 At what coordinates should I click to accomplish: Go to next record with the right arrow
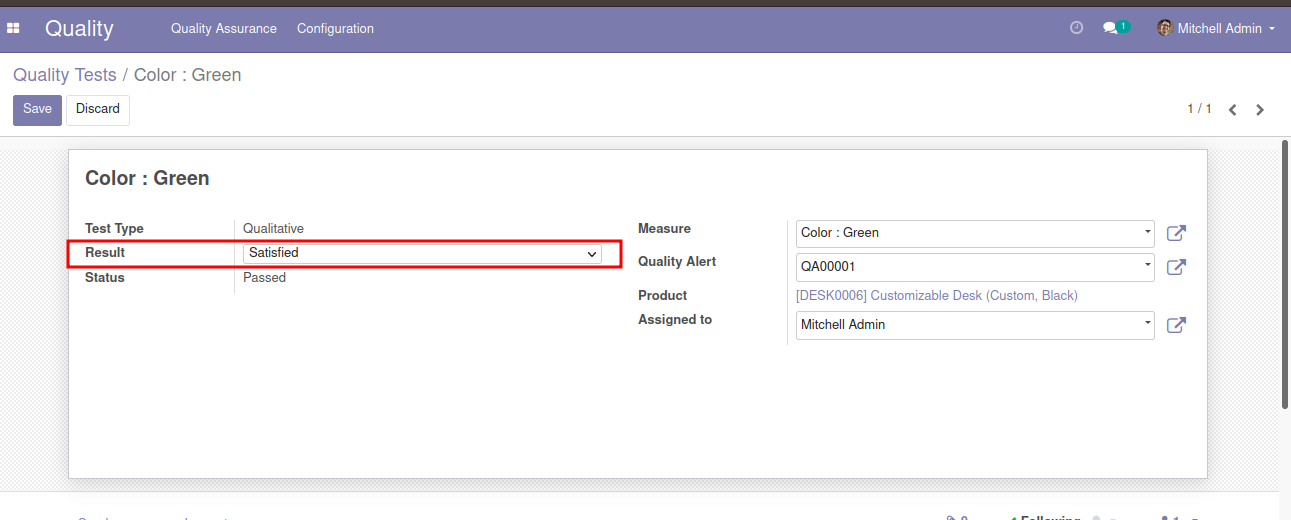(1260, 110)
